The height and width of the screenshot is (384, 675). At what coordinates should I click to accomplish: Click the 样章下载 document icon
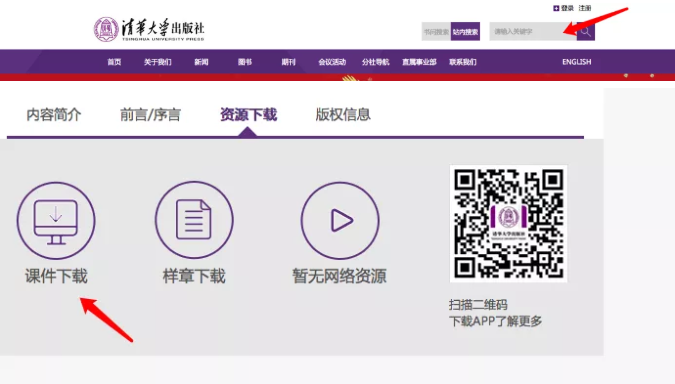point(194,220)
